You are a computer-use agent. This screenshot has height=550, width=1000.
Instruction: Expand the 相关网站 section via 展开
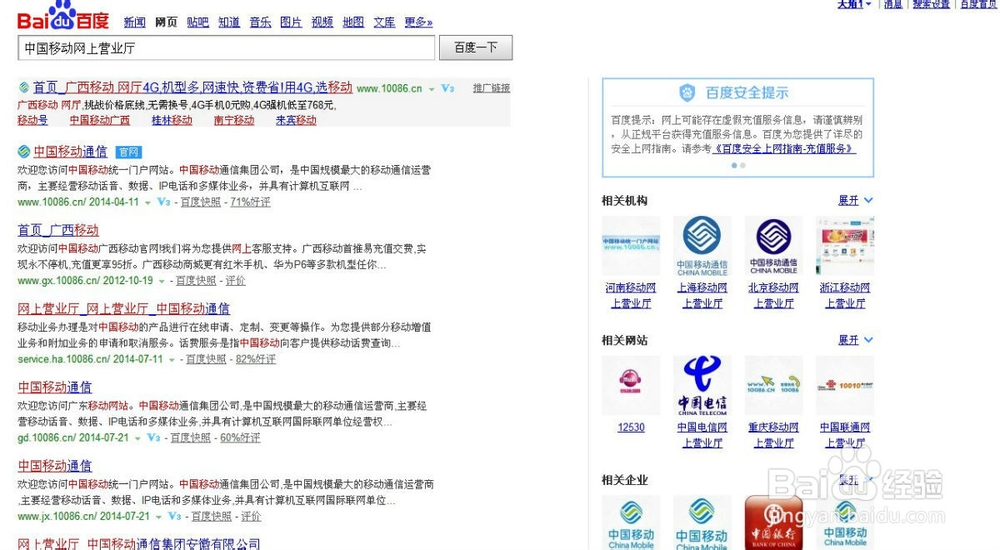tap(855, 340)
